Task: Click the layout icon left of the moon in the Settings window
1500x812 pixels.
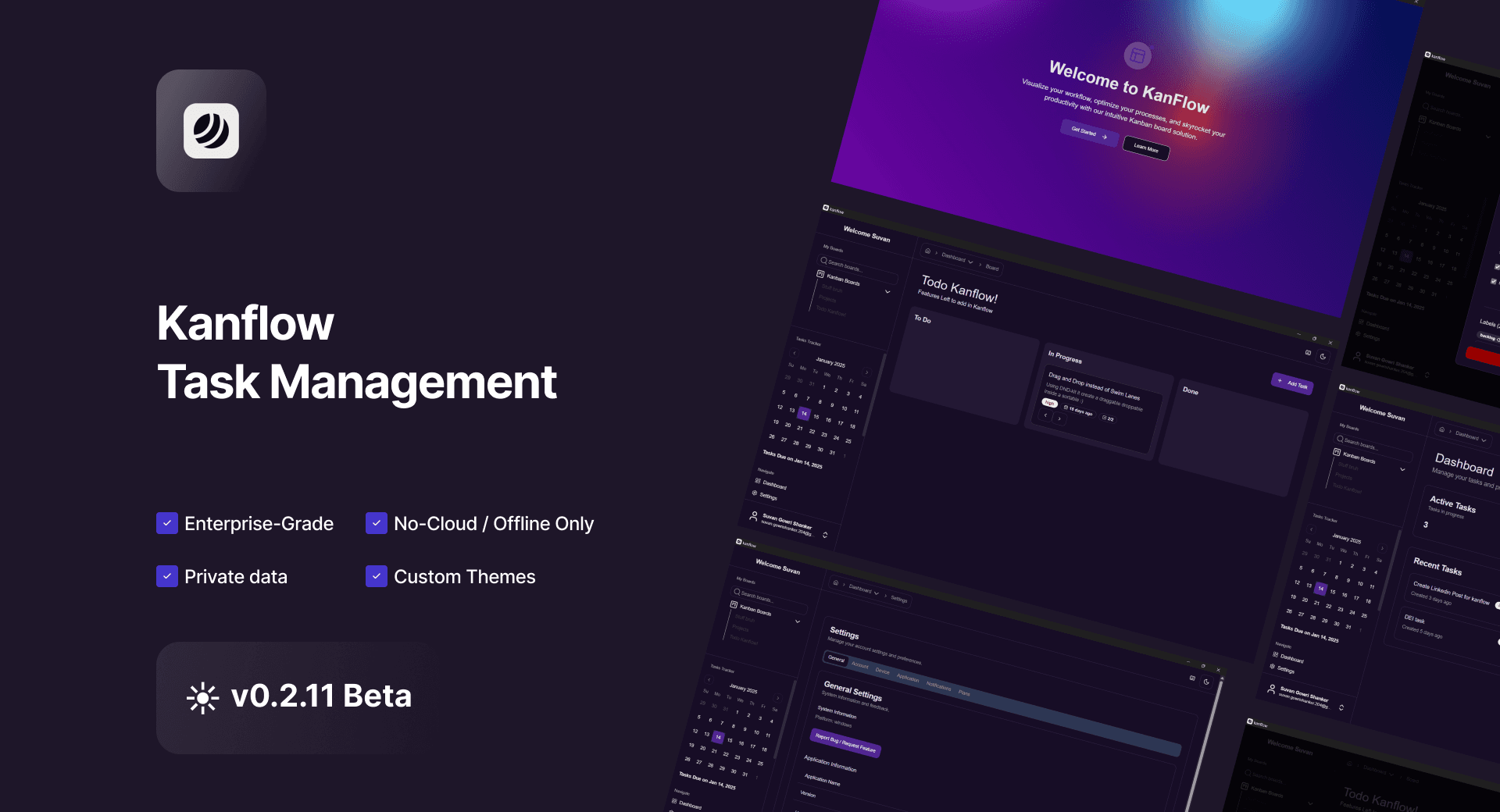Action: coord(1192,678)
